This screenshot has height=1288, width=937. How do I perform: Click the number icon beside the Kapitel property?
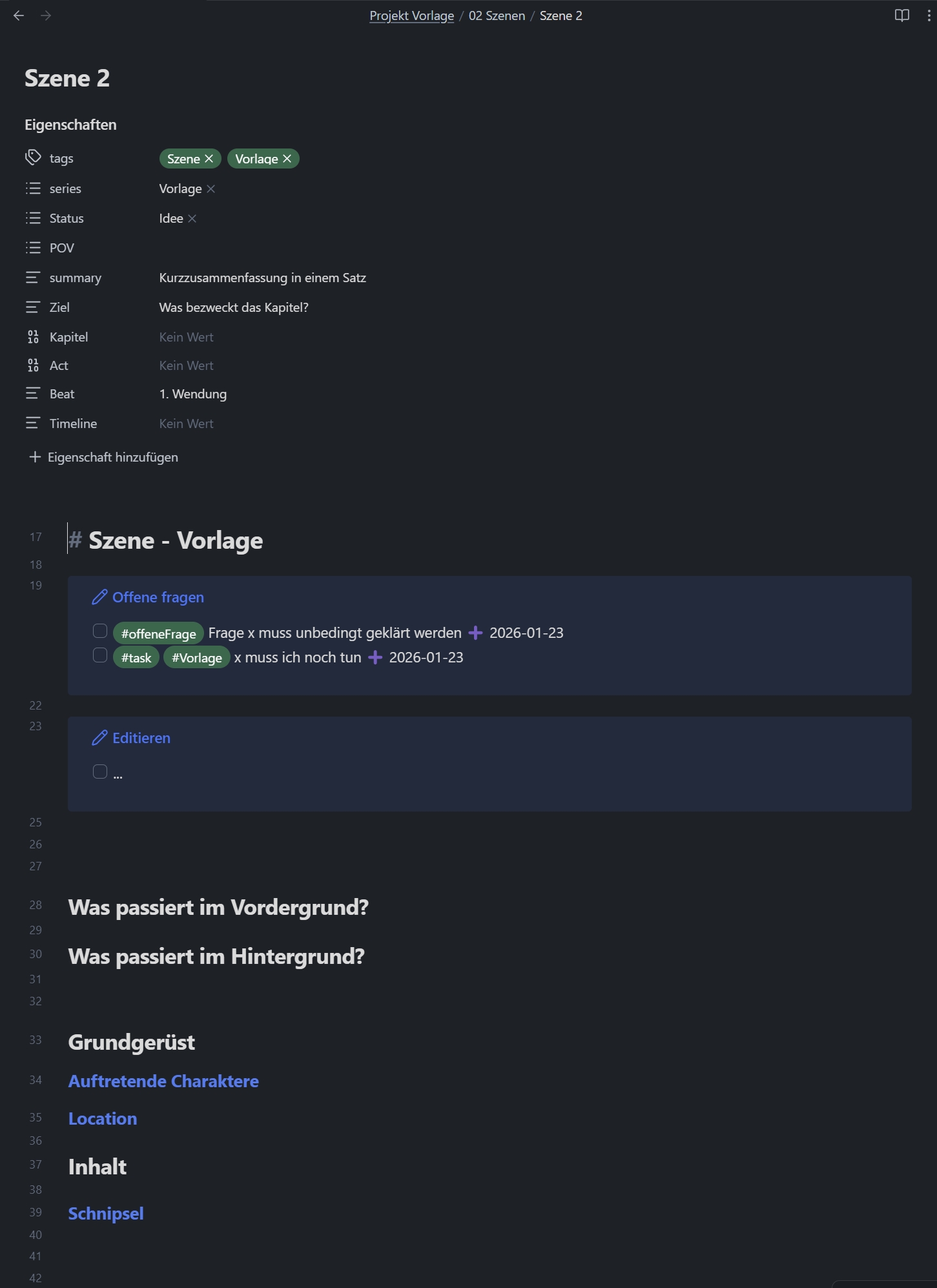click(x=33, y=336)
